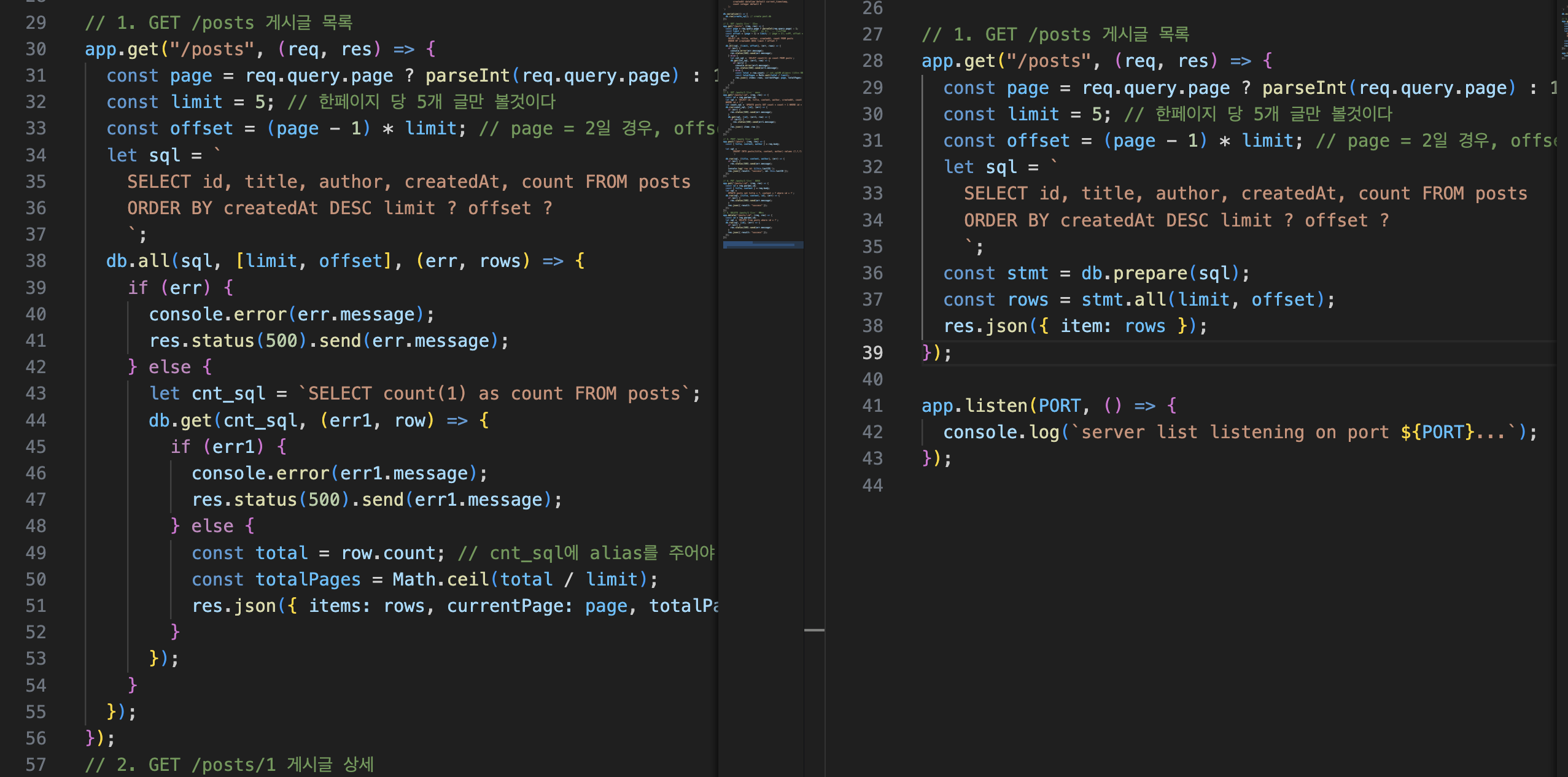Screen dimensions: 1568x777
Task: Click console.error(err1.message) on line 46
Action: 338,473
